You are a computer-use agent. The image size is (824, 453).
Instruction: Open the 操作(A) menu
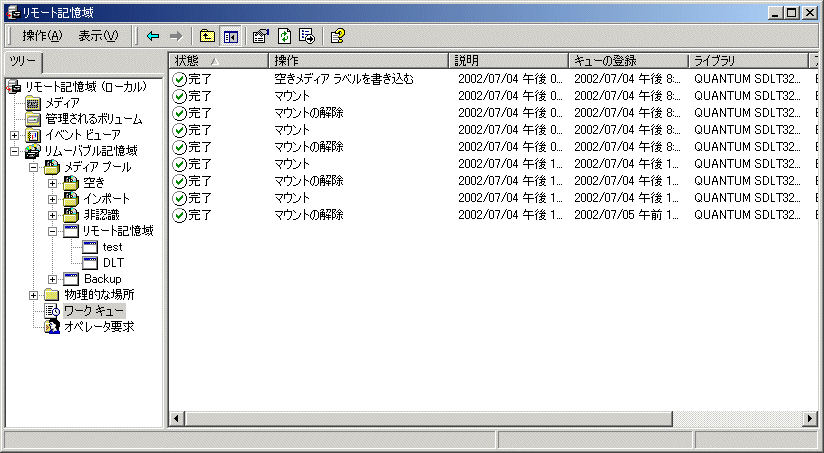pos(42,36)
